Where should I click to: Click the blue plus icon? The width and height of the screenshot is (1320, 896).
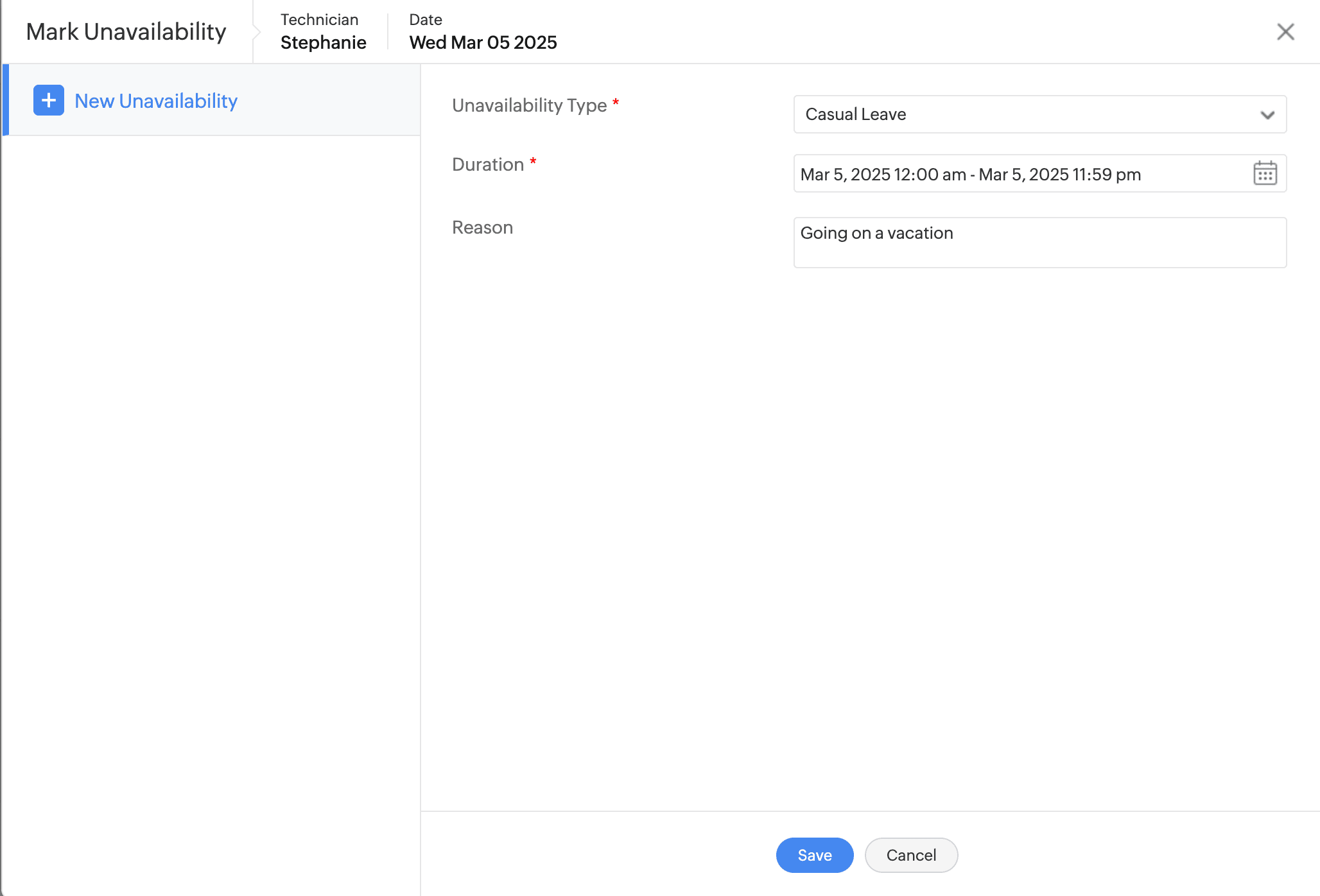tap(49, 100)
